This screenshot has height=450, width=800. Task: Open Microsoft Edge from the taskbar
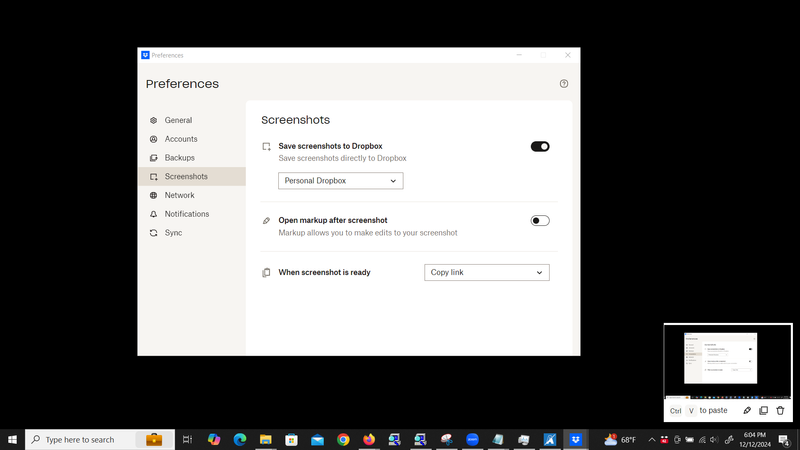coord(240,440)
